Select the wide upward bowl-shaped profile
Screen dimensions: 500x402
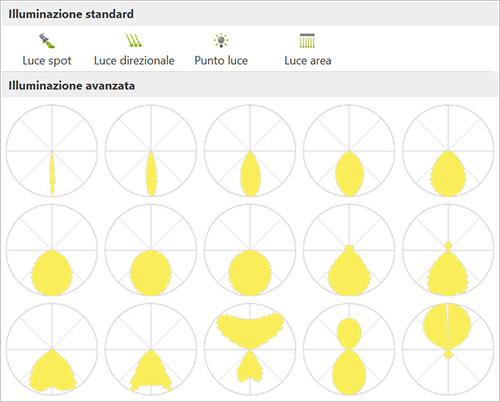[x=250, y=349]
